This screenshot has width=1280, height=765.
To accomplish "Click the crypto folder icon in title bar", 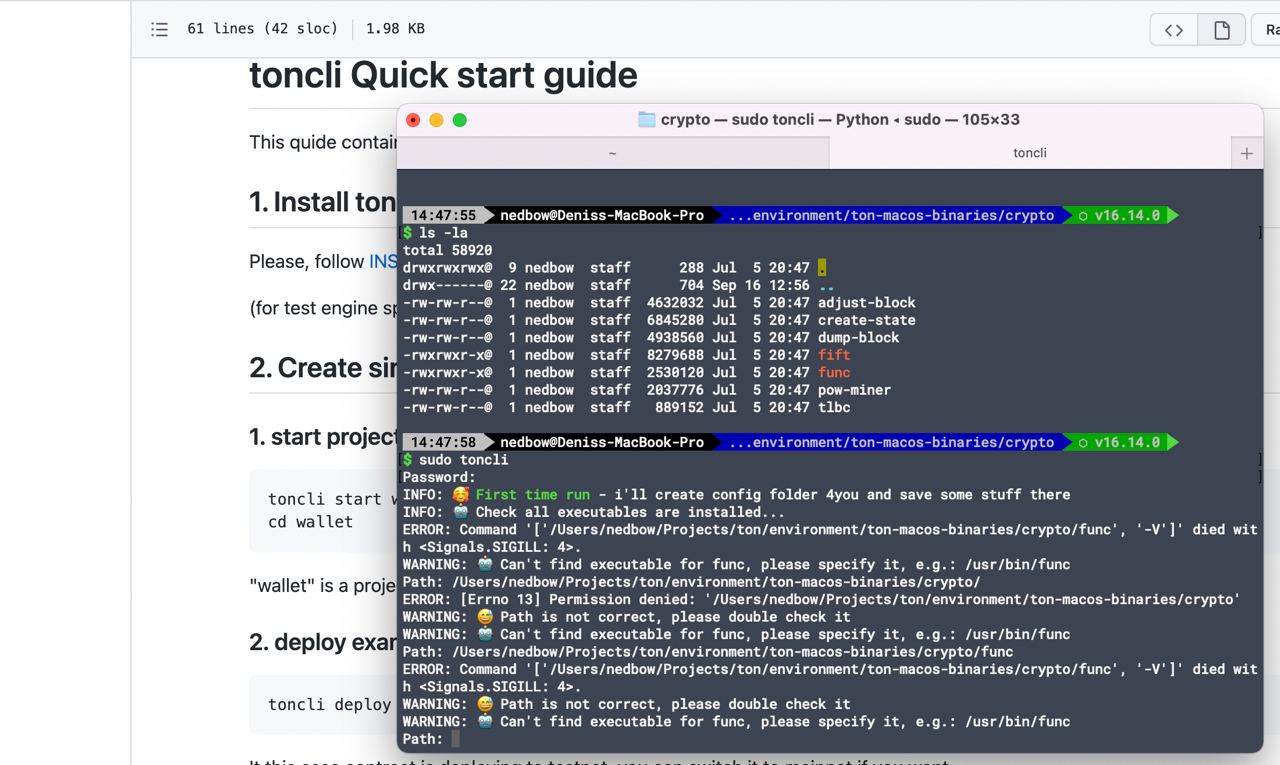I will point(647,119).
